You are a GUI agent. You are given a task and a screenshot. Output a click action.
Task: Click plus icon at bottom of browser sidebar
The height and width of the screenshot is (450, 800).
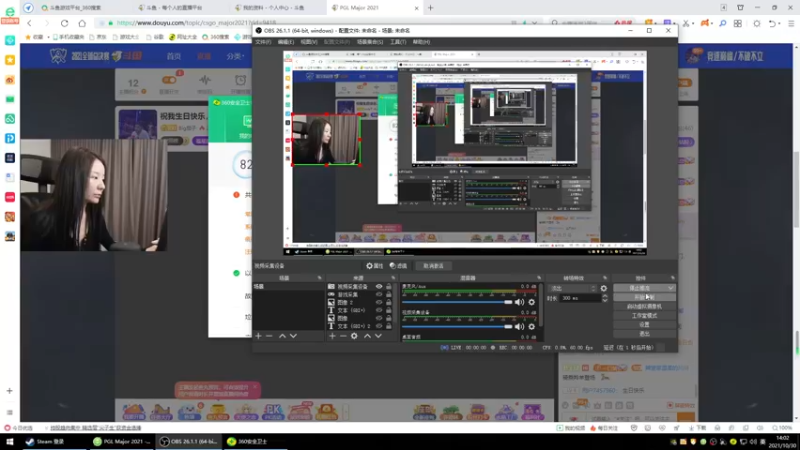pyautogui.click(x=10, y=391)
